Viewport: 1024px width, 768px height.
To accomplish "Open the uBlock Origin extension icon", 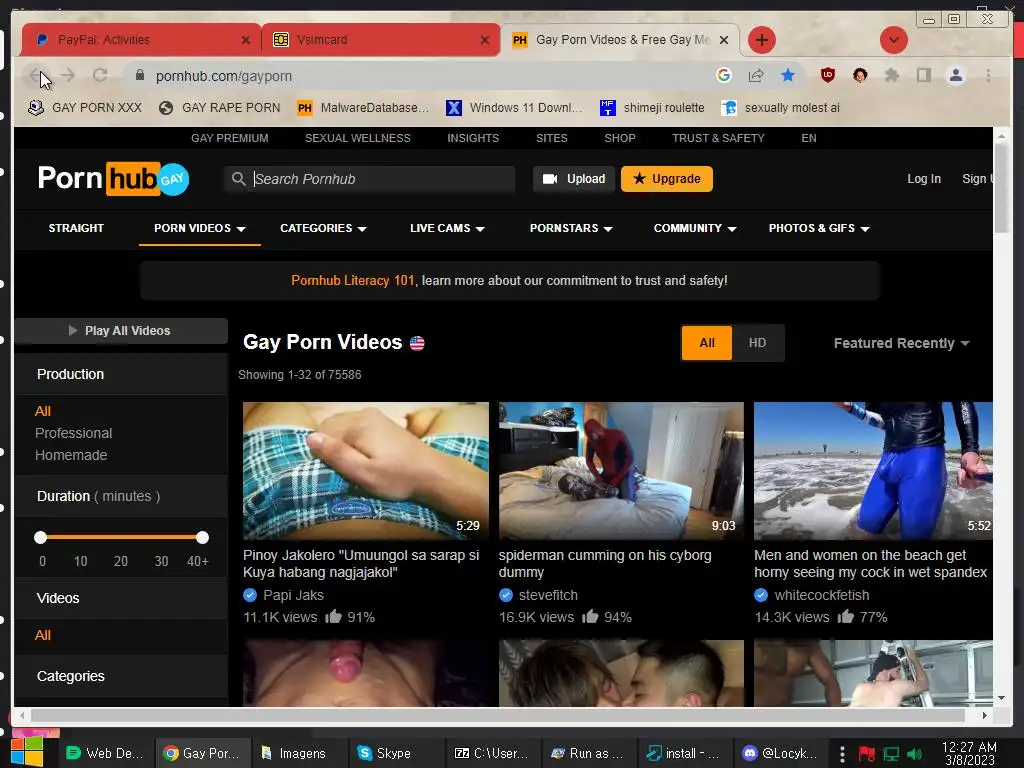I will [x=827, y=76].
